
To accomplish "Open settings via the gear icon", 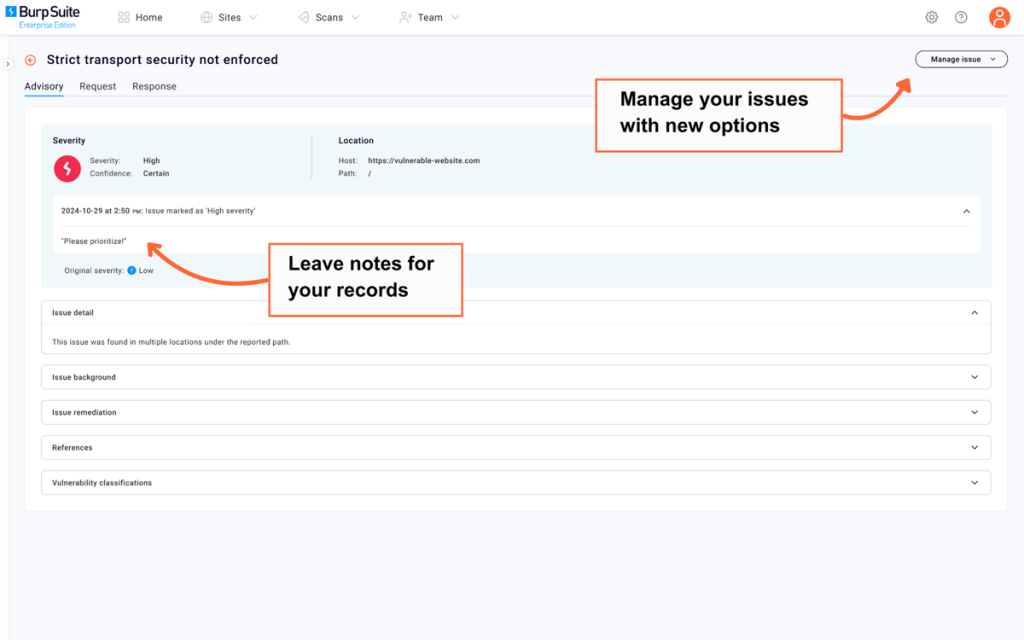I will click(931, 18).
